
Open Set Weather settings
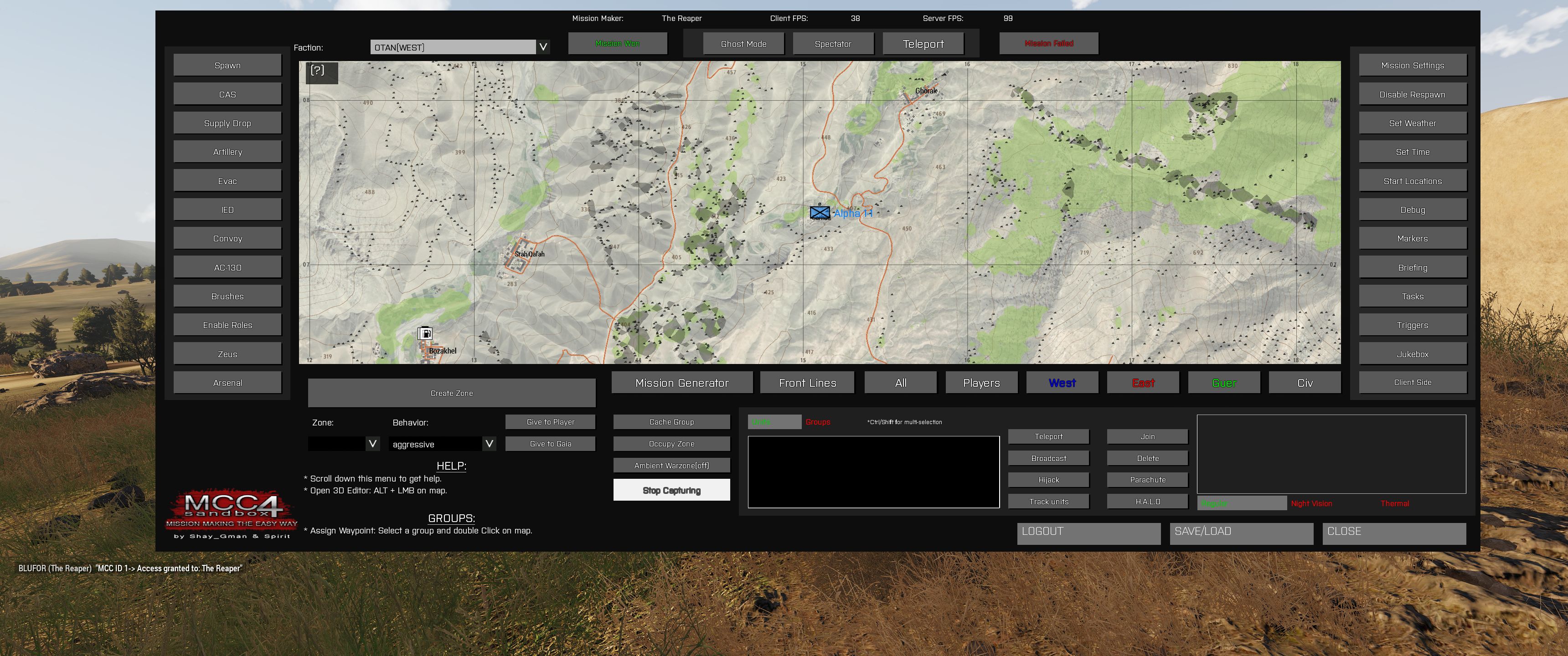pyautogui.click(x=1412, y=123)
